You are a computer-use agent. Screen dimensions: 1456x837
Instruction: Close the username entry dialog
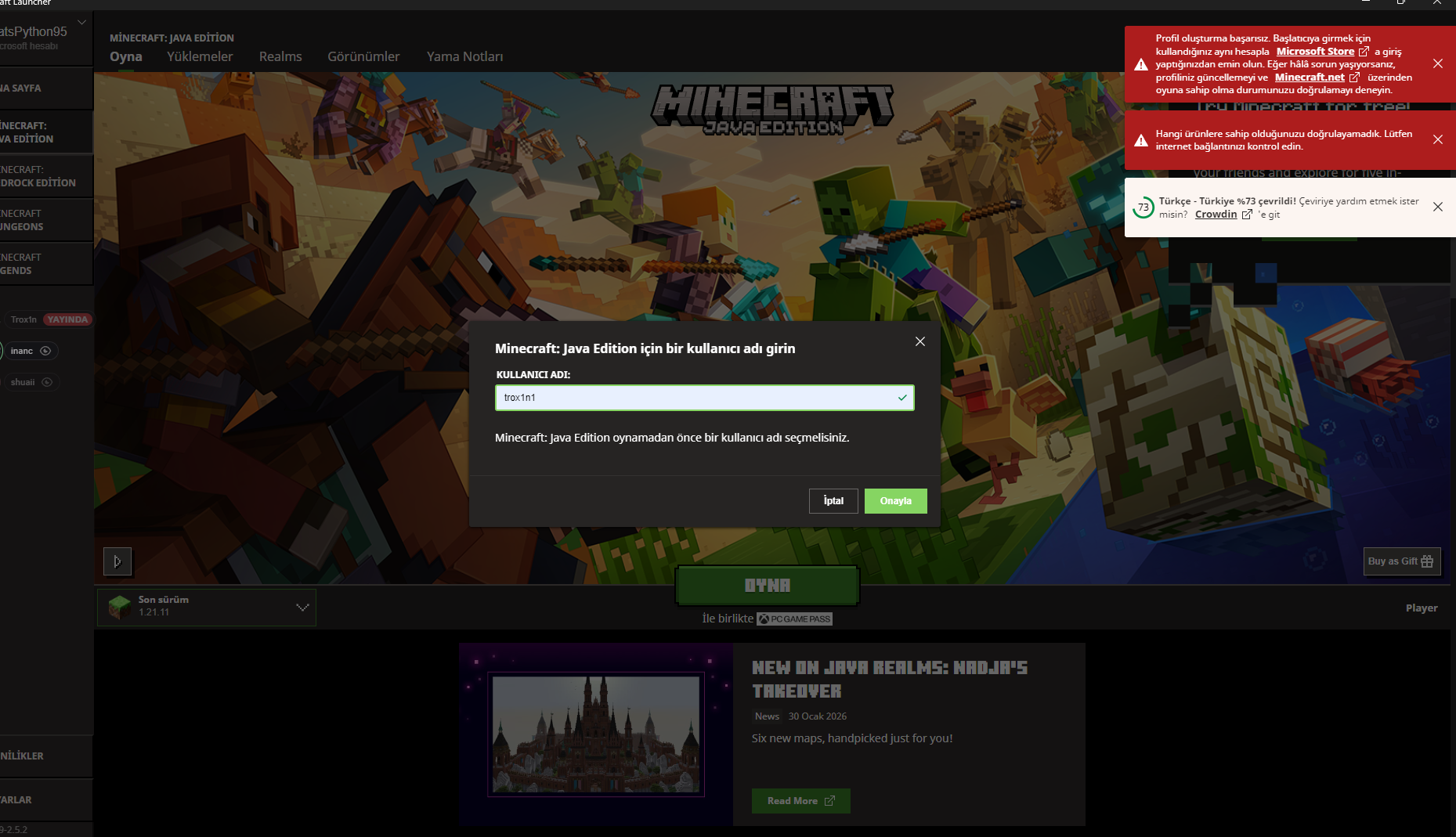pos(920,341)
